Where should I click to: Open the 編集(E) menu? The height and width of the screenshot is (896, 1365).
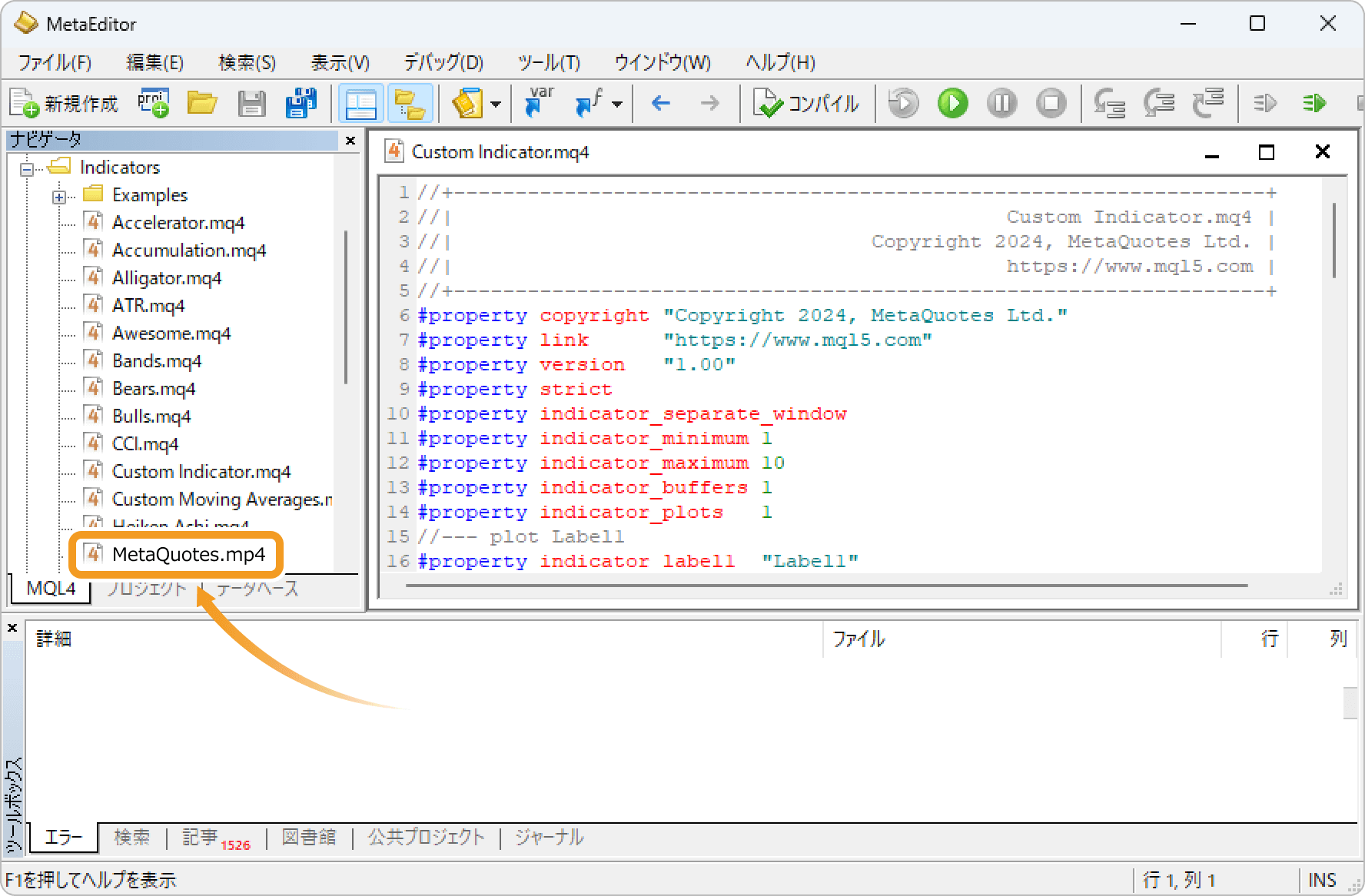154,62
